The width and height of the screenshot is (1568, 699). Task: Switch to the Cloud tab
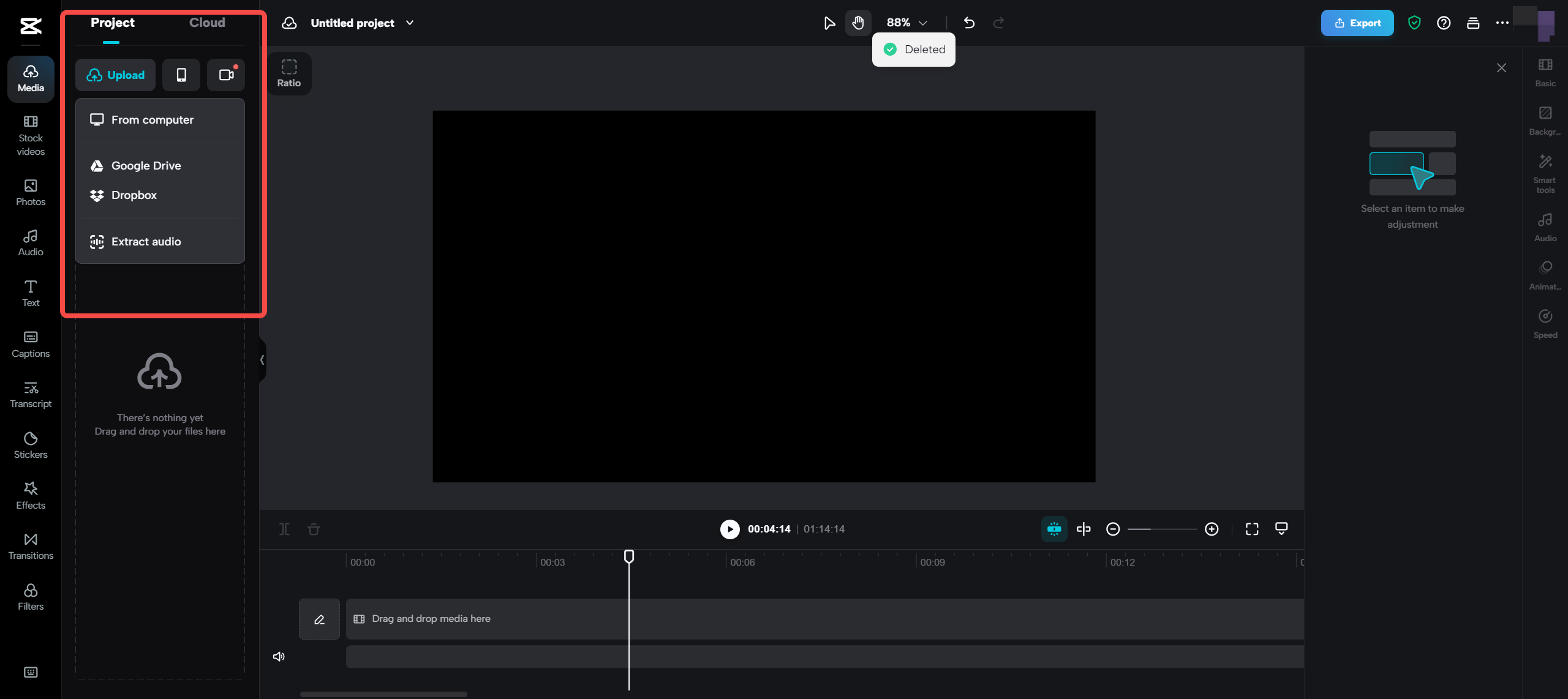click(207, 23)
